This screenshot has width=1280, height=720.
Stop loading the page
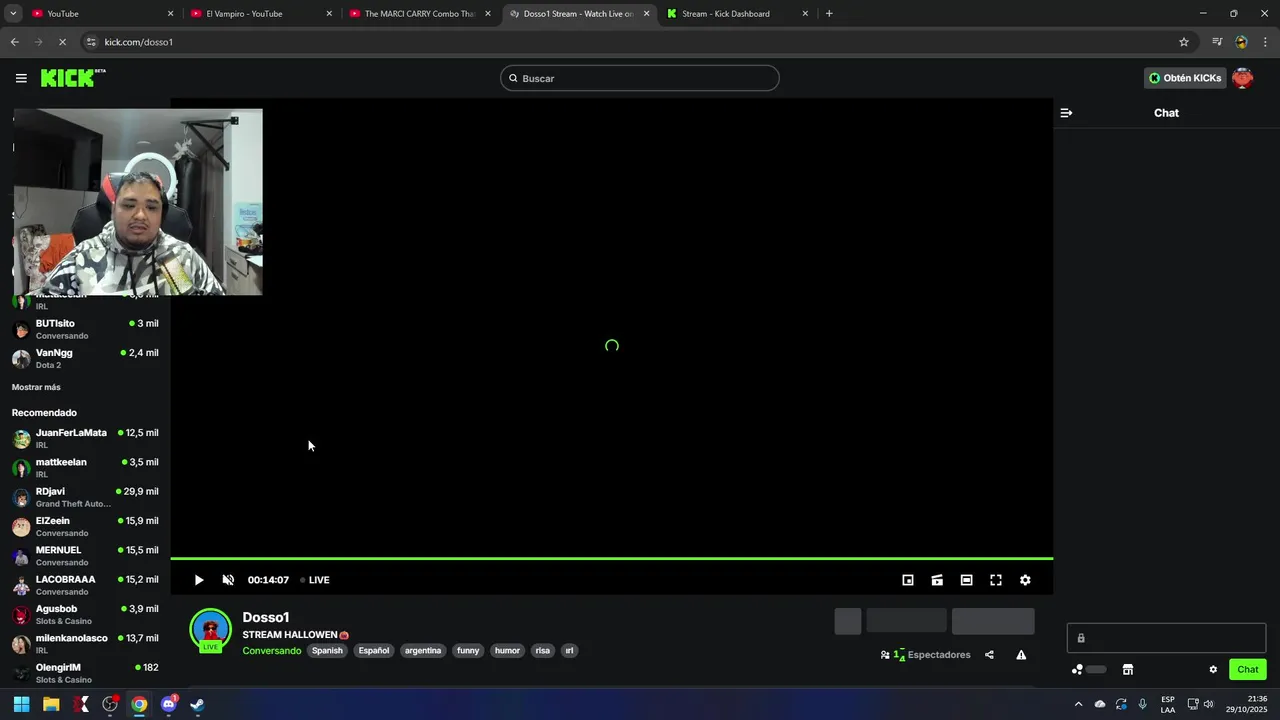pos(62,42)
